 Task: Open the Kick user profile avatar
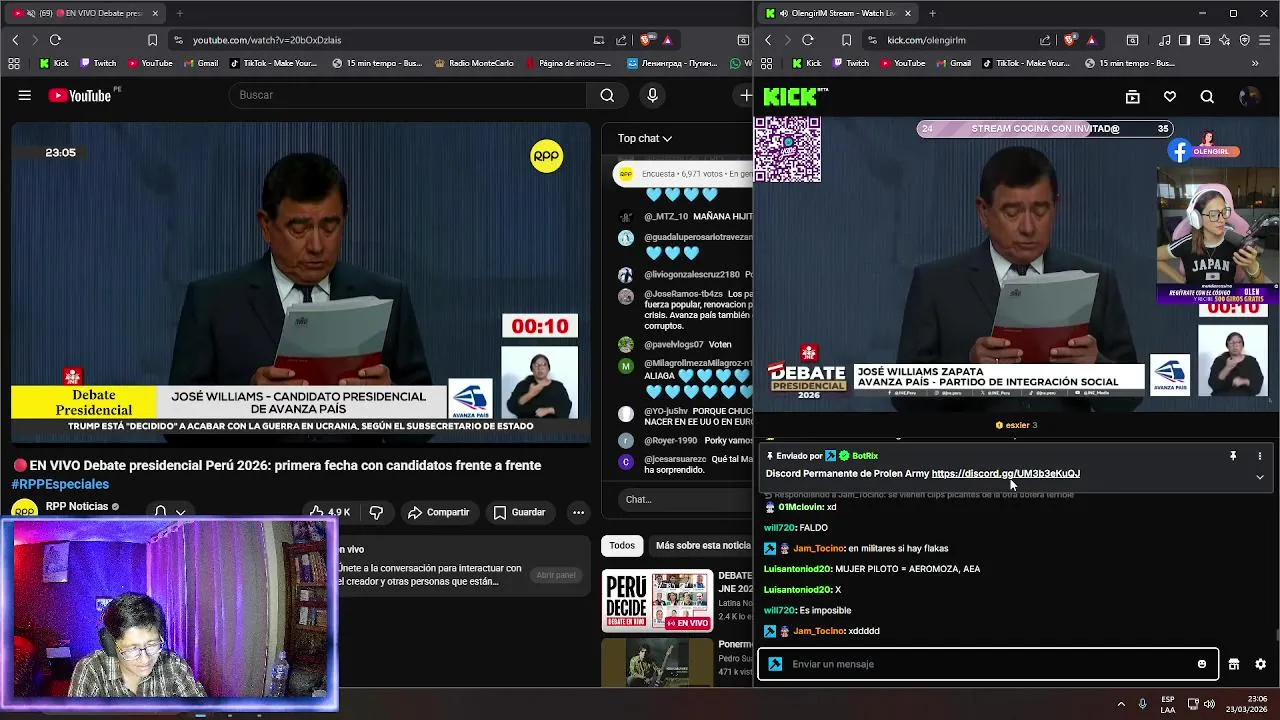click(1248, 97)
